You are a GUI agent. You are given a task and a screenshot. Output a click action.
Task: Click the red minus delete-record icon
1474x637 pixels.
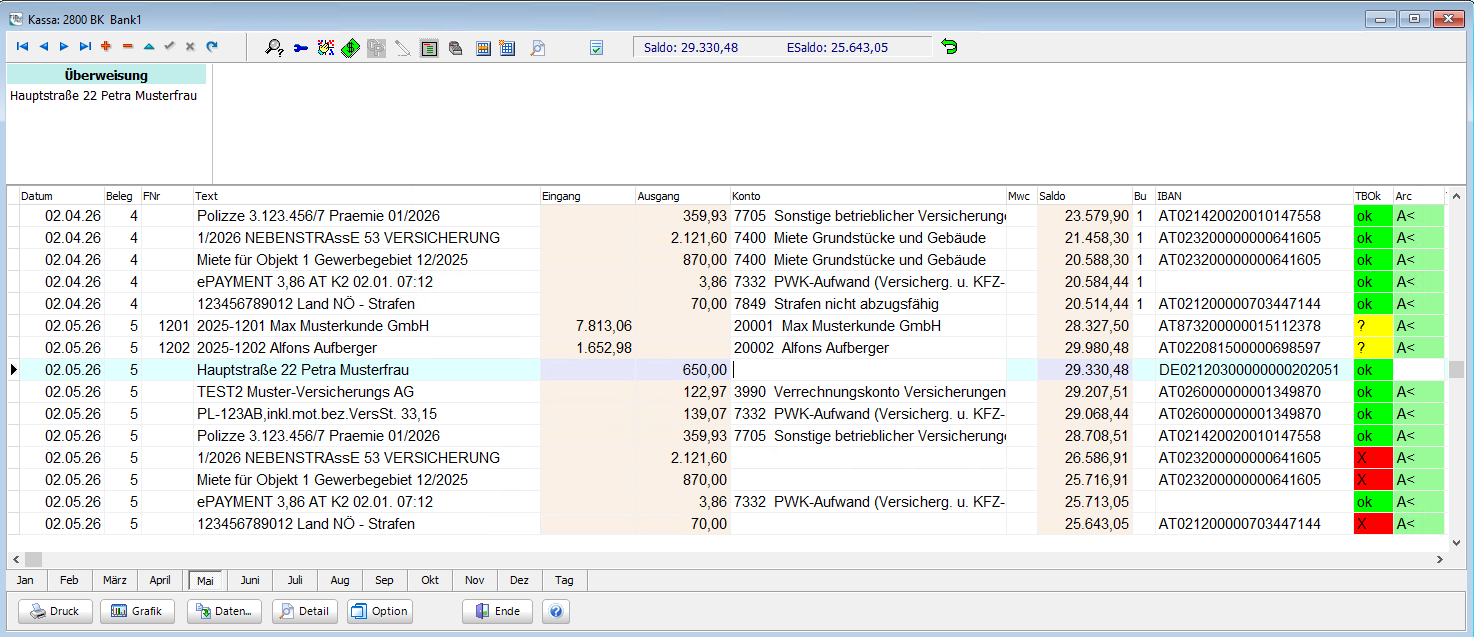pos(127,47)
